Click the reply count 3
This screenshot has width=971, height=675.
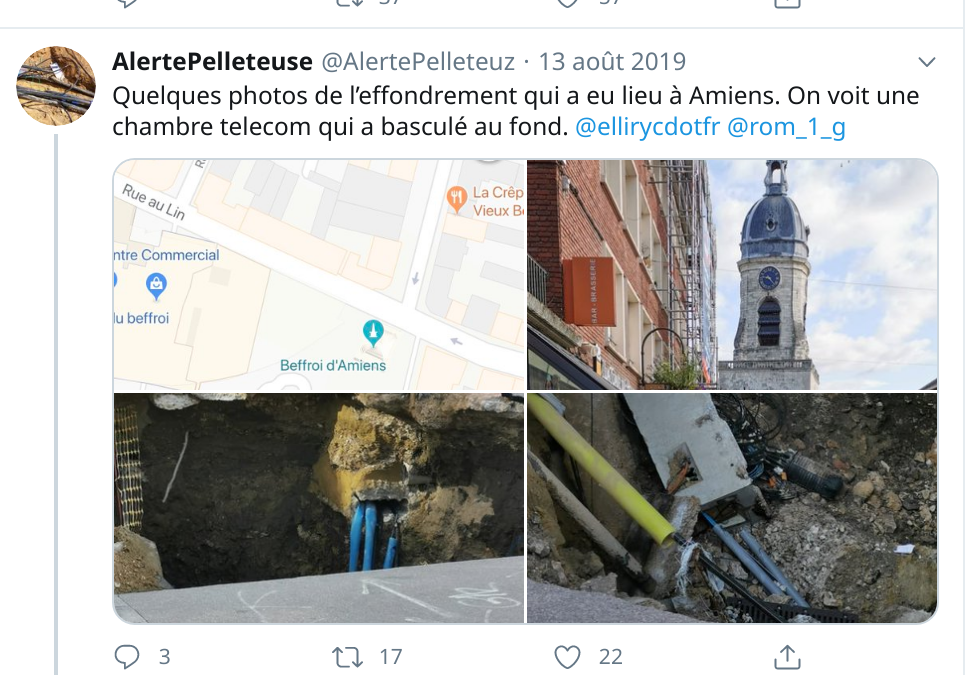point(164,656)
